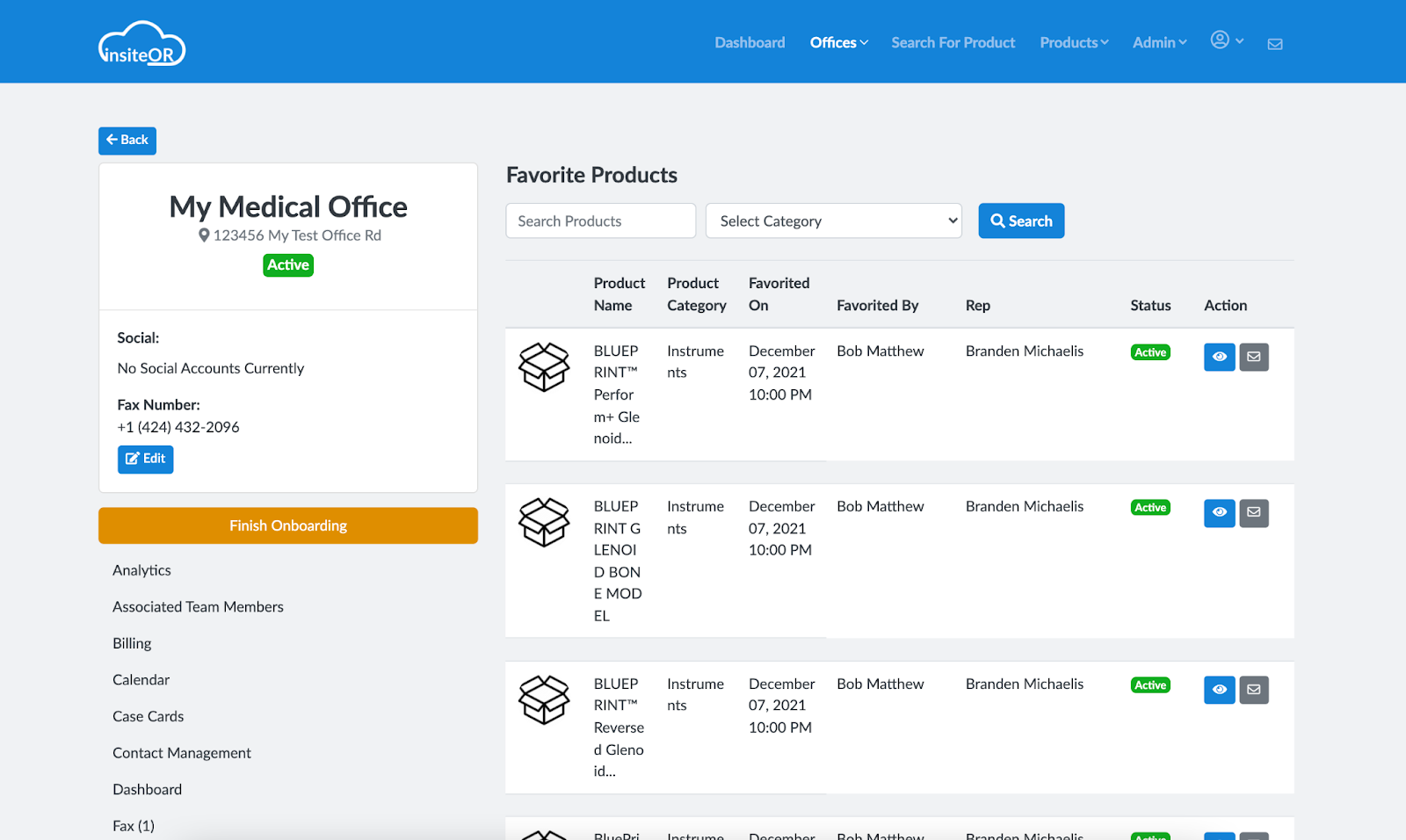The image size is (1406, 840).
Task: Click the Active status of the Reversed Glenoid row
Action: [x=1150, y=685]
